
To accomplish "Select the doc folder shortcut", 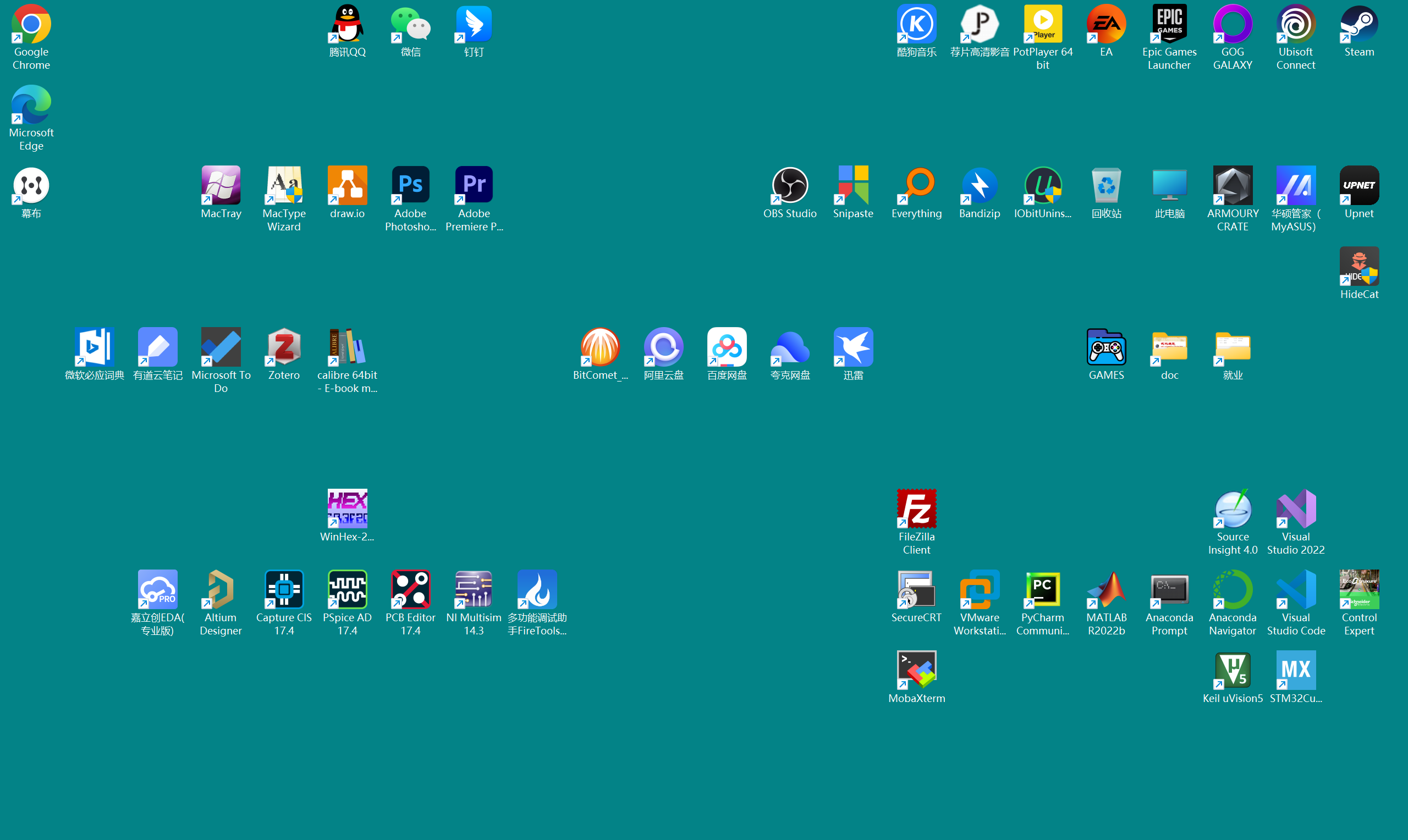I will tap(1170, 347).
